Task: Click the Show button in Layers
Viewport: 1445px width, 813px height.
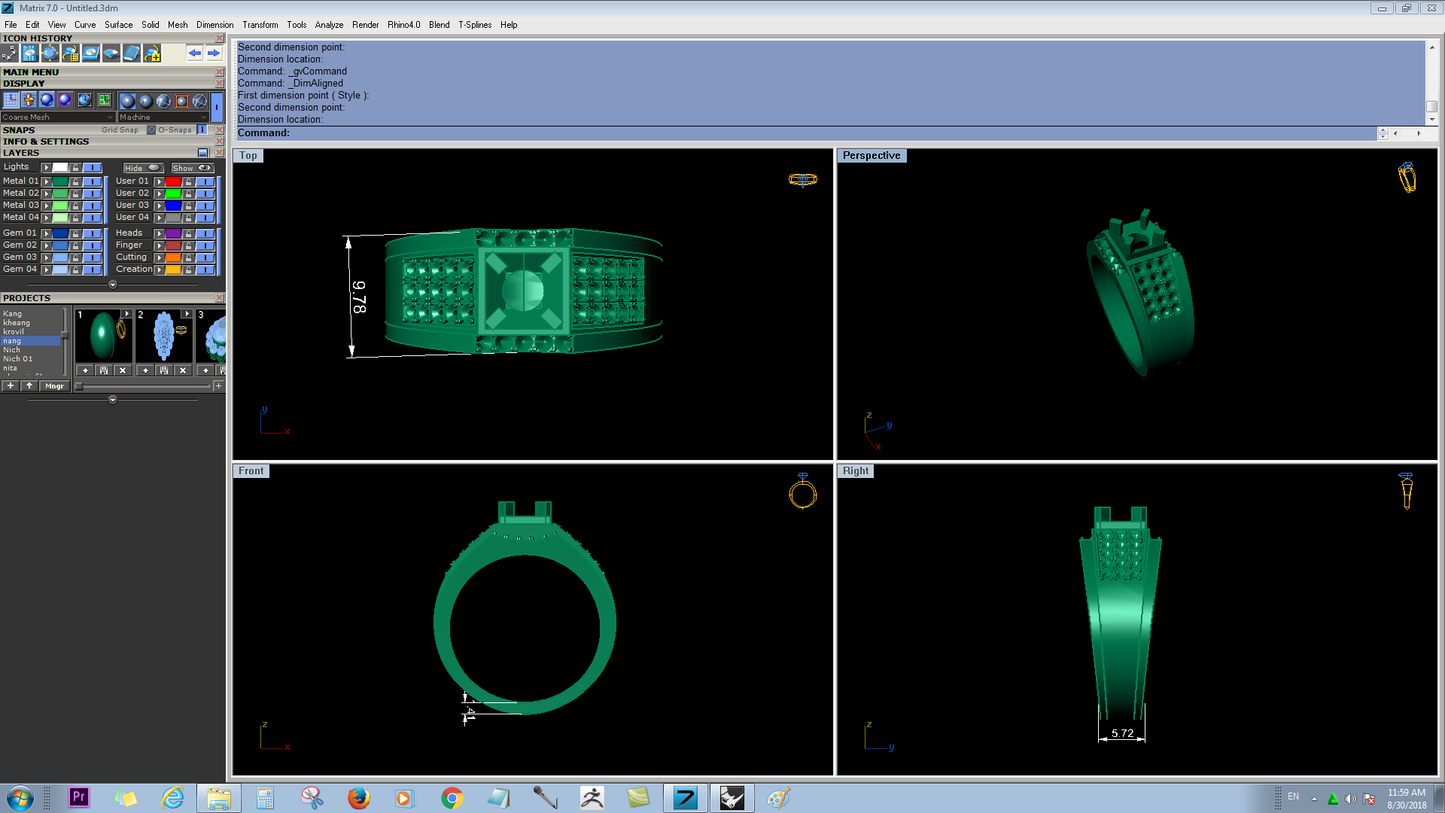Action: pos(193,168)
